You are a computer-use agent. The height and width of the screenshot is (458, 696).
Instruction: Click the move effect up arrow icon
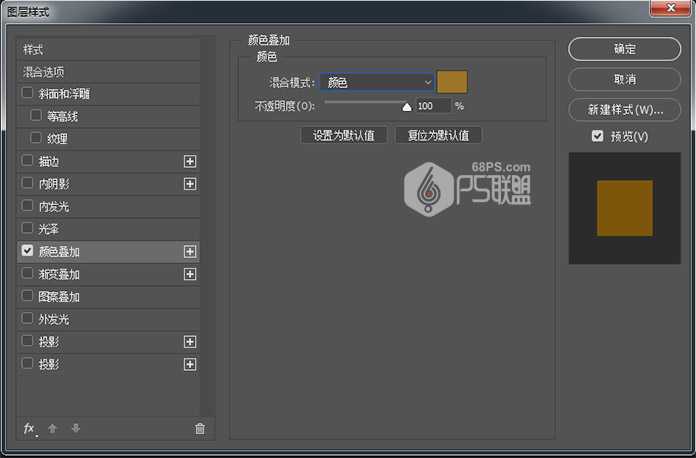53,428
